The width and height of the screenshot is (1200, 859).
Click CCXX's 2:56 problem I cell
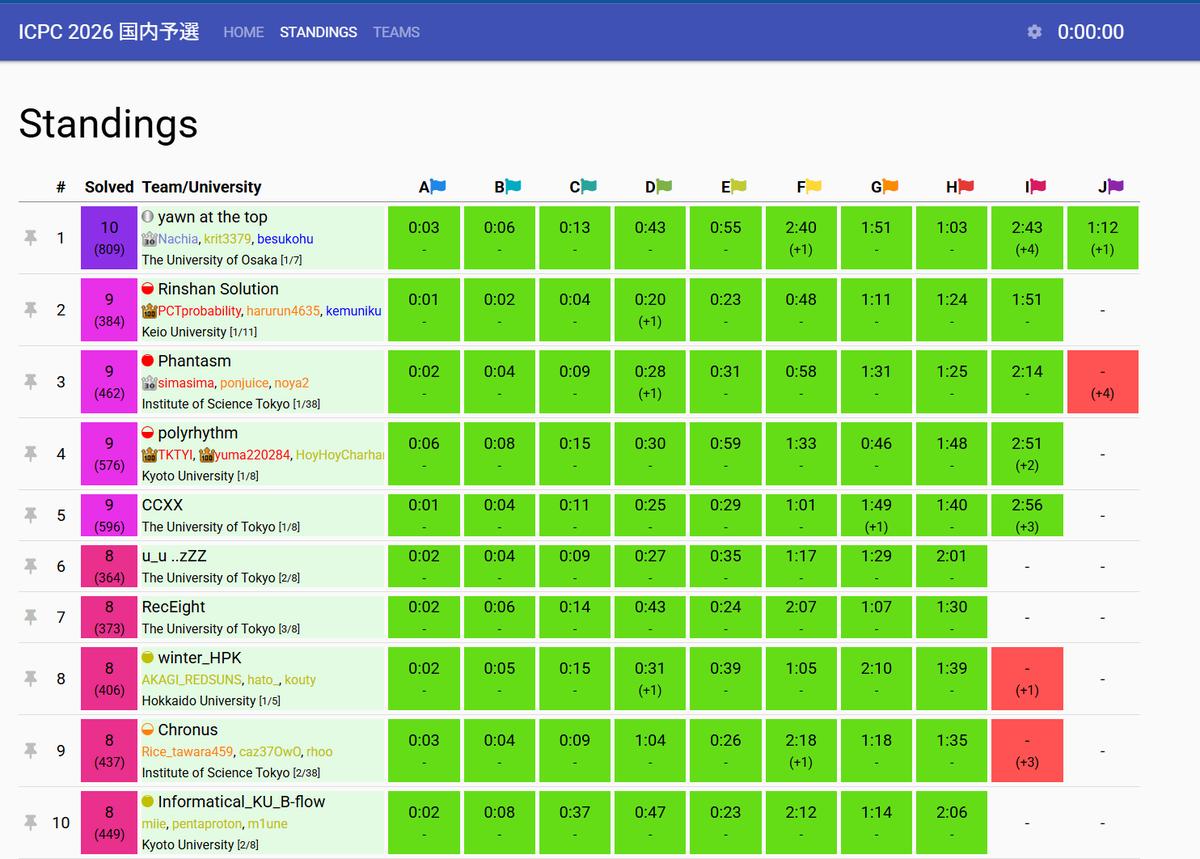[1027, 515]
